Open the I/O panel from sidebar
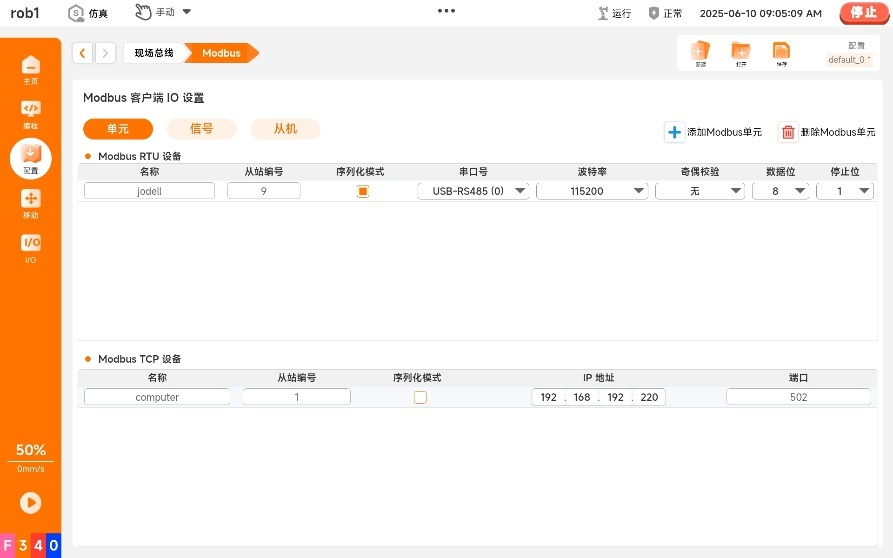893x558 pixels. [x=31, y=246]
